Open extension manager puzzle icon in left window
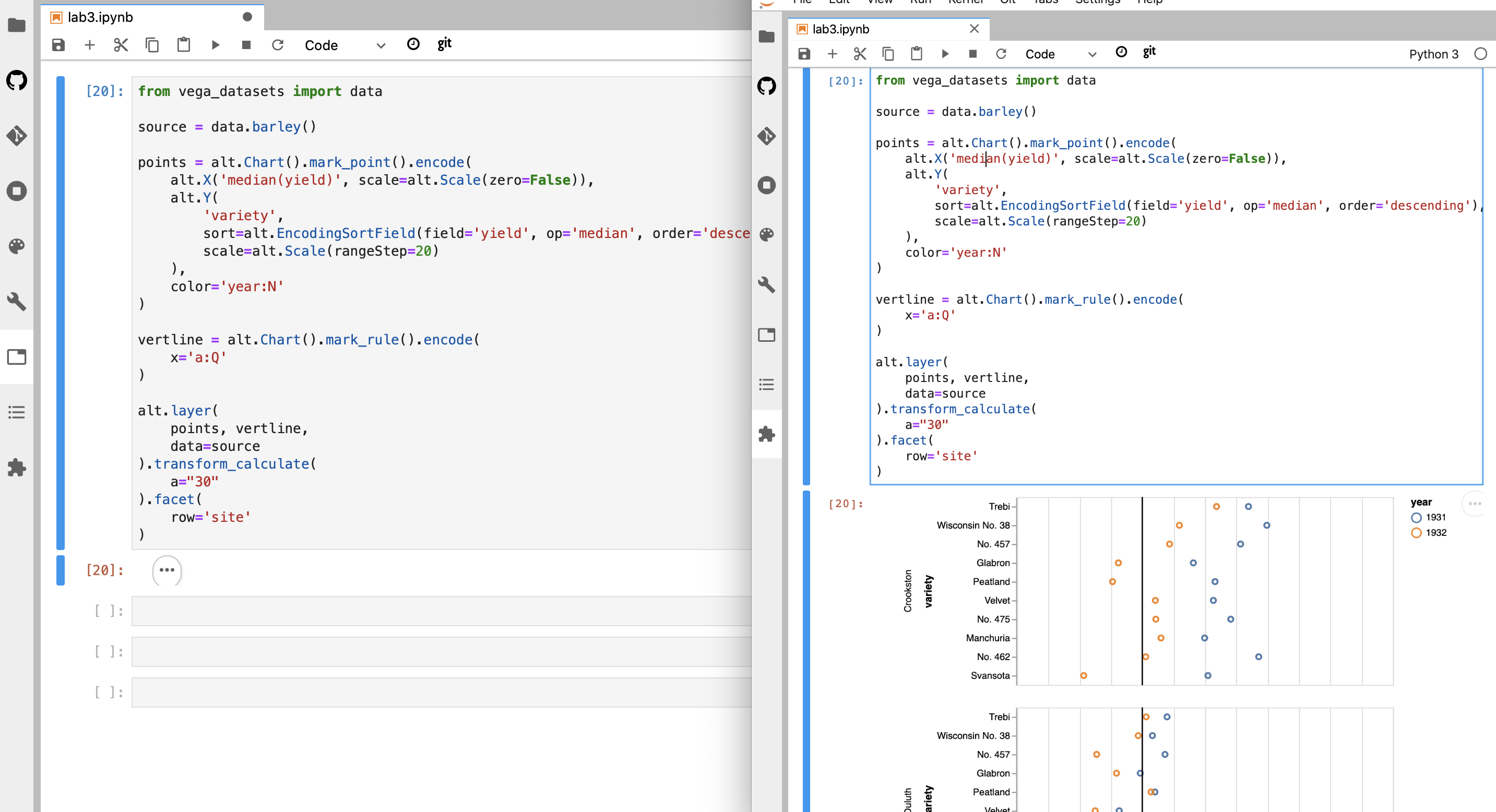Viewport: 1496px width, 812px height. (x=16, y=467)
